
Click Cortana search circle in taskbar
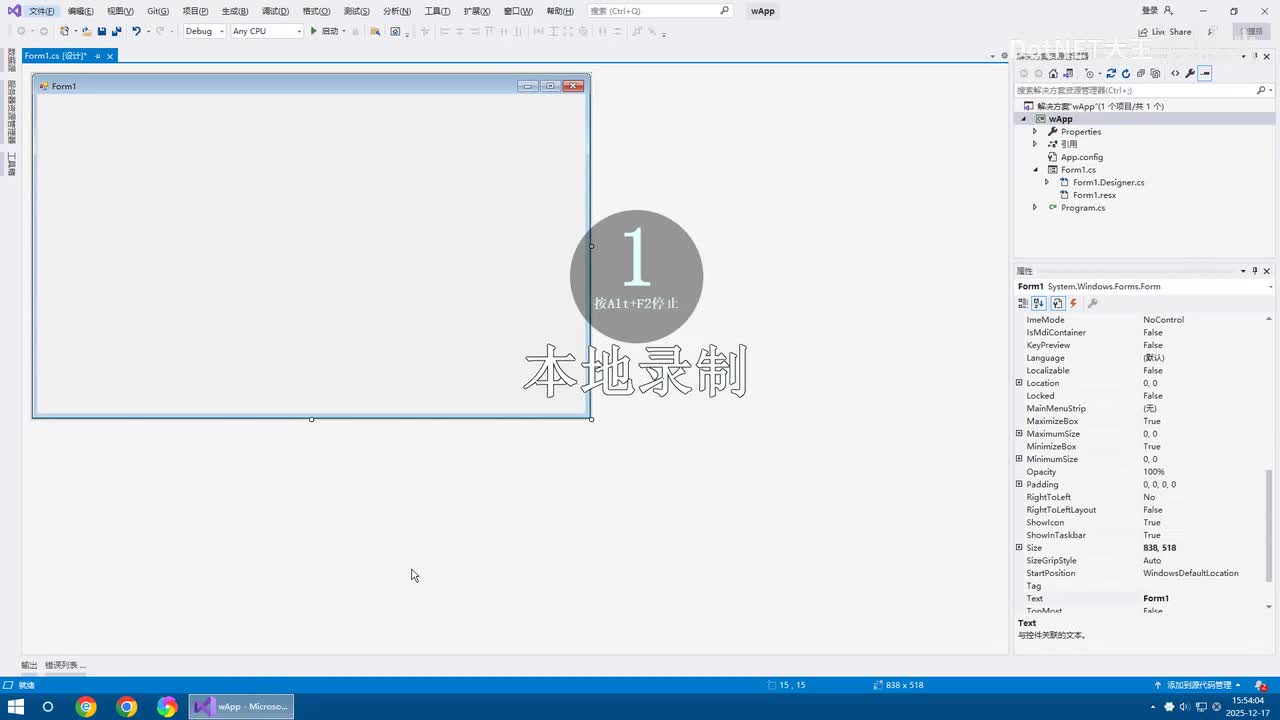click(47, 707)
